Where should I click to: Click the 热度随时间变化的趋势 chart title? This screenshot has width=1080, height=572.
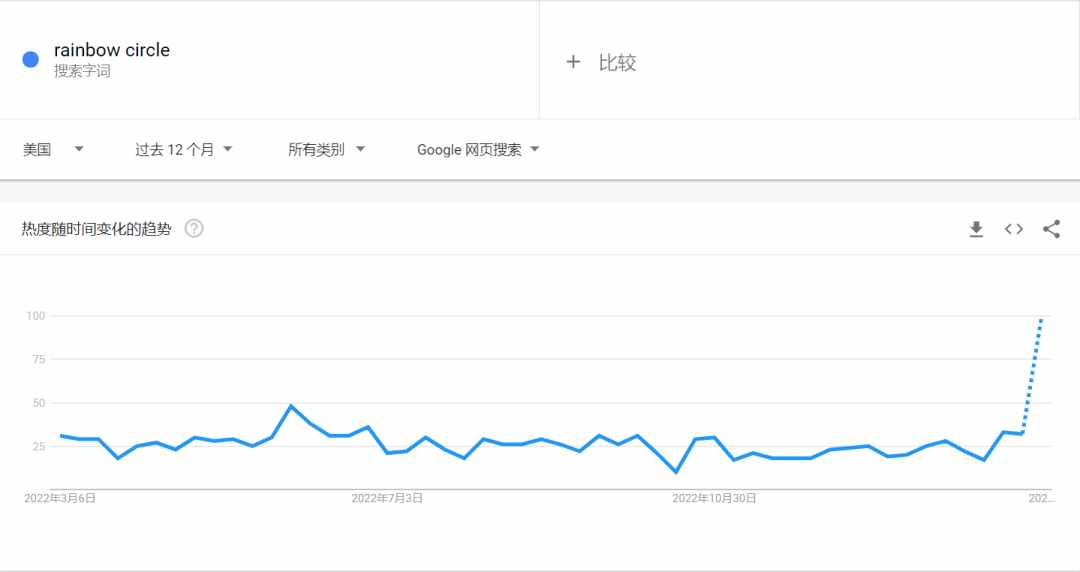click(x=96, y=229)
